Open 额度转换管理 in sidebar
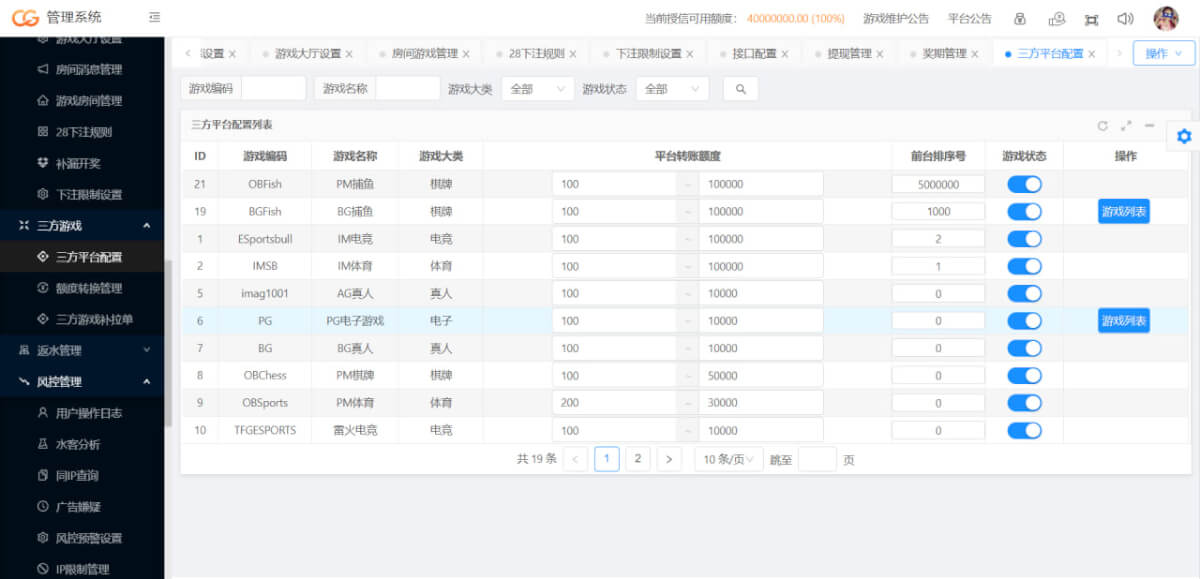Image resolution: width=1200 pixels, height=579 pixels. (x=89, y=288)
